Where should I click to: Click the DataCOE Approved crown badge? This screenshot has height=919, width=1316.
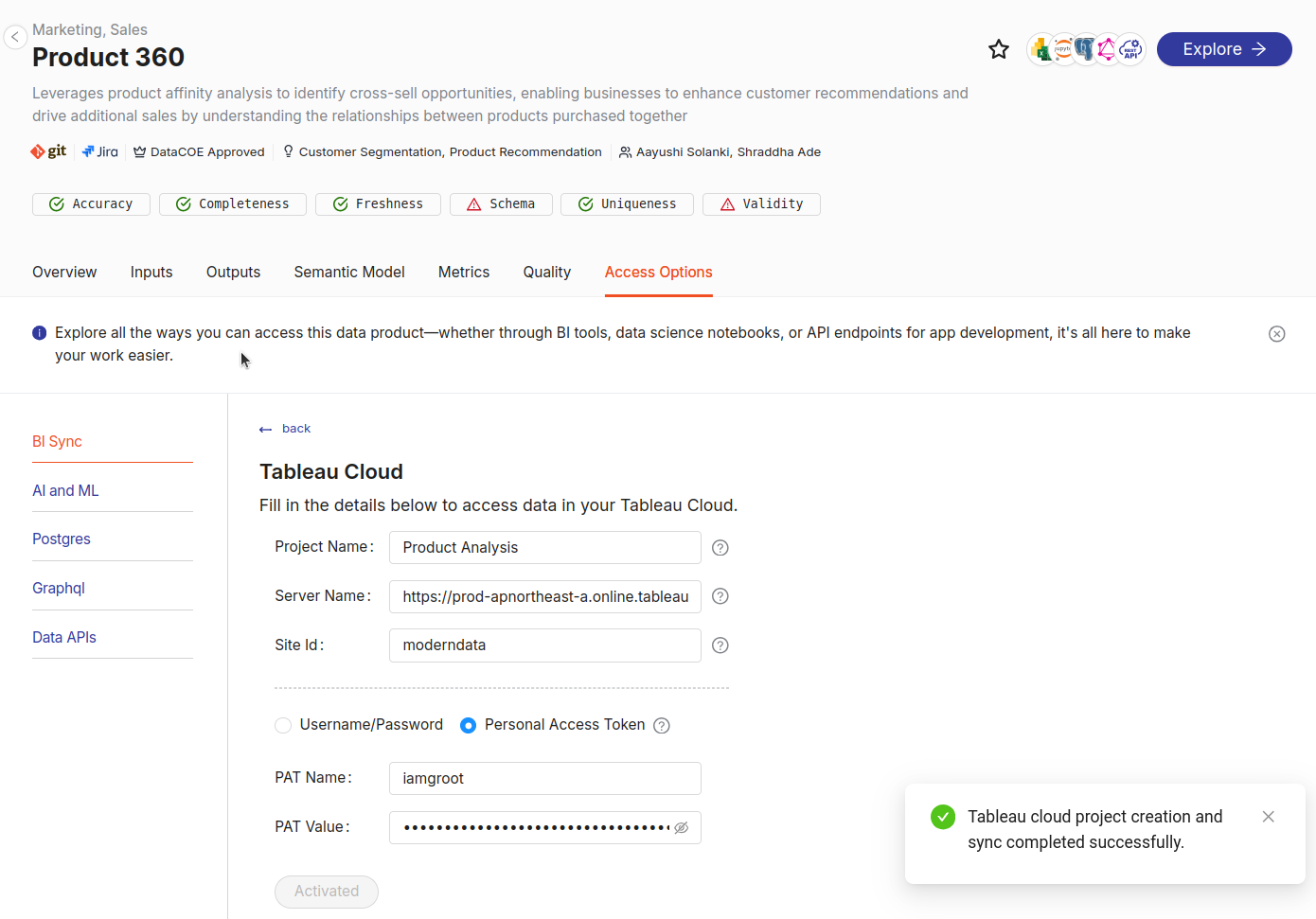139,151
